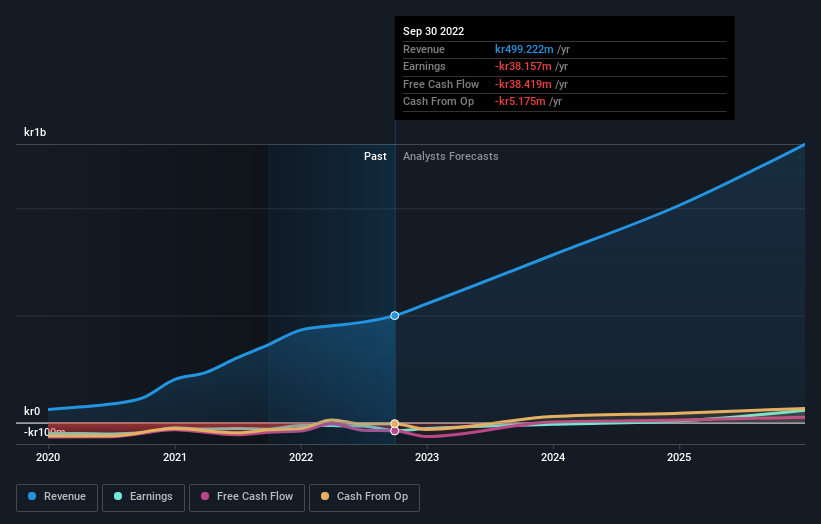
Task: Click the Earnings row label in tooltip
Action: 424,66
